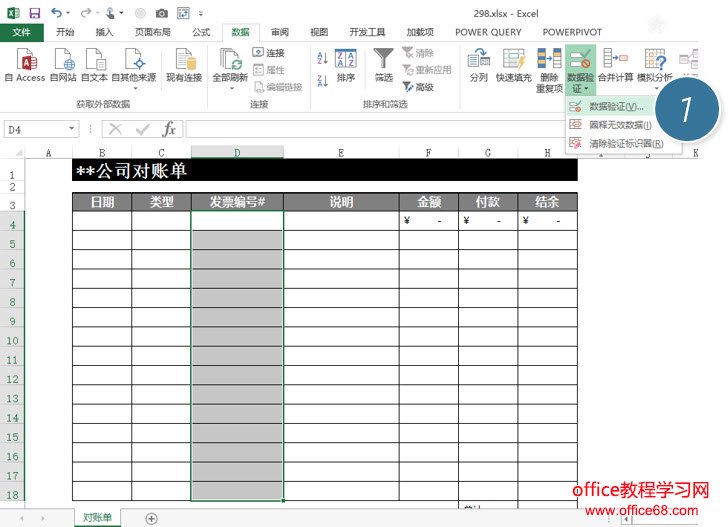Click the Select All corner triangle
Screen dimensions: 728x527
(x=19, y=152)
